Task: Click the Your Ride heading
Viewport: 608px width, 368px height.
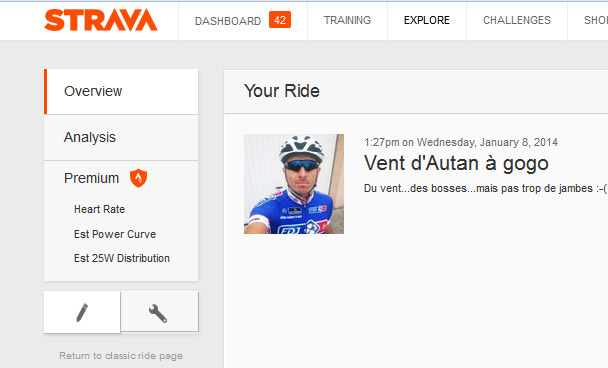Action: [x=282, y=91]
